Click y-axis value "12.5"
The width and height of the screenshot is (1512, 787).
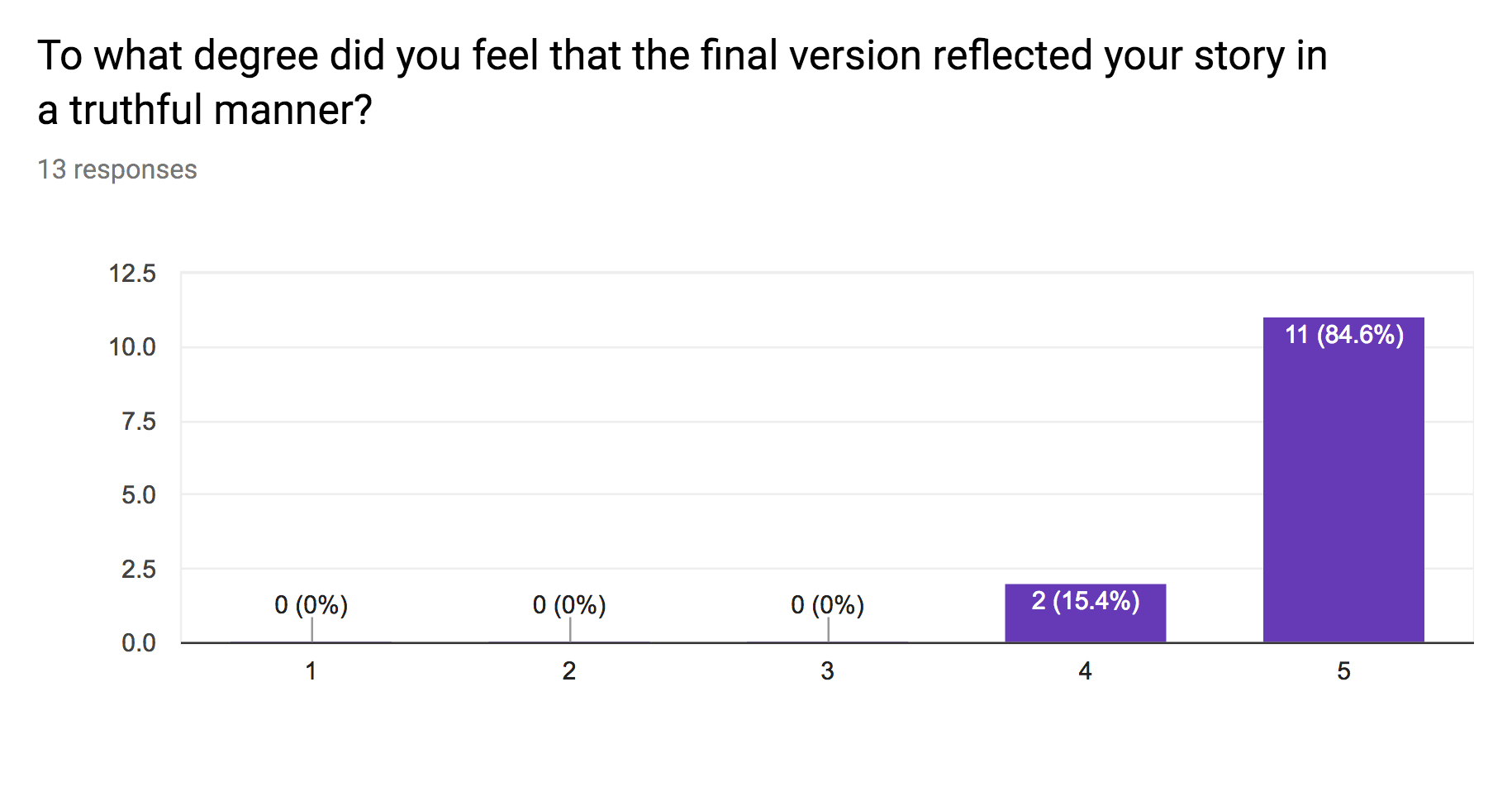[x=132, y=274]
